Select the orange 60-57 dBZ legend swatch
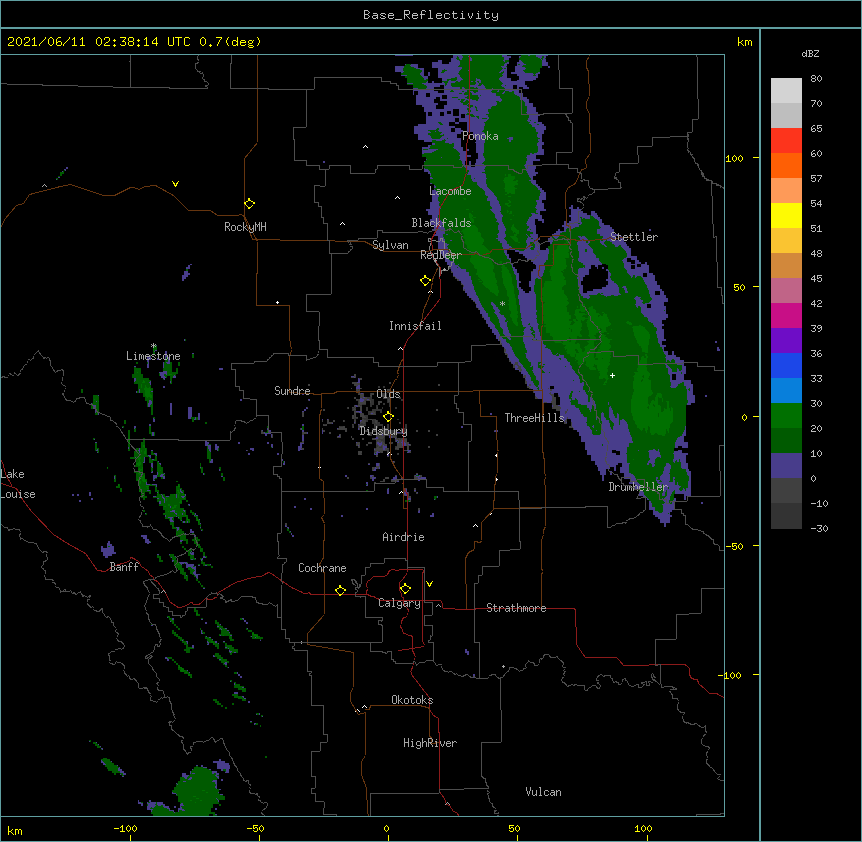 [x=786, y=165]
